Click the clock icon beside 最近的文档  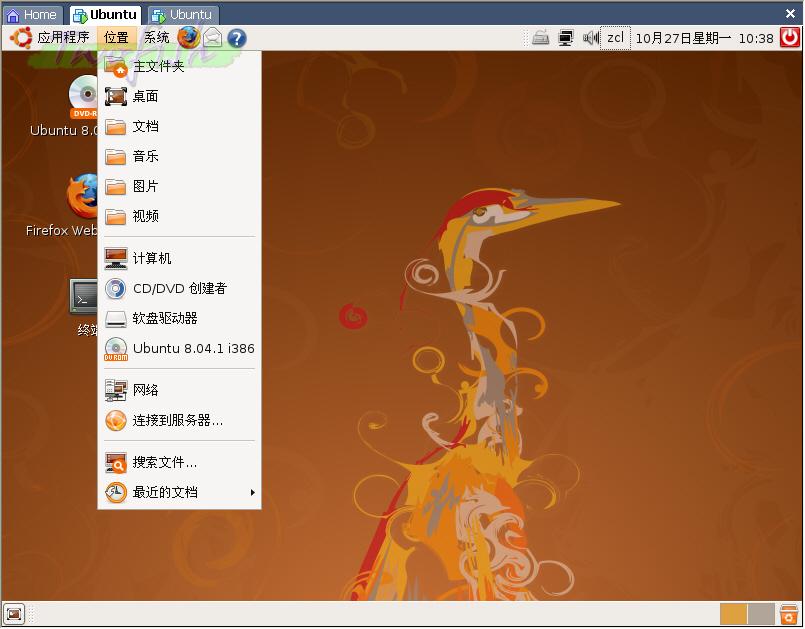(x=116, y=492)
